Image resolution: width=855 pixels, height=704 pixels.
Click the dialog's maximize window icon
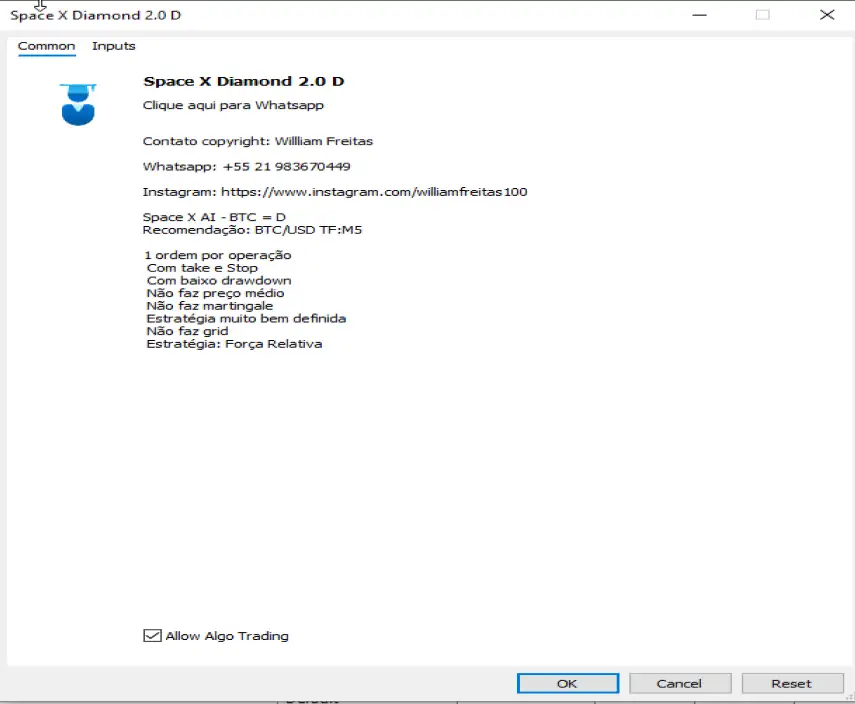[x=763, y=15]
